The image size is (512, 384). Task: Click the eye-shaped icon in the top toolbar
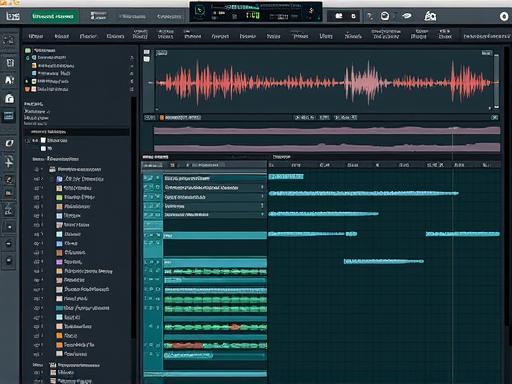point(407,16)
